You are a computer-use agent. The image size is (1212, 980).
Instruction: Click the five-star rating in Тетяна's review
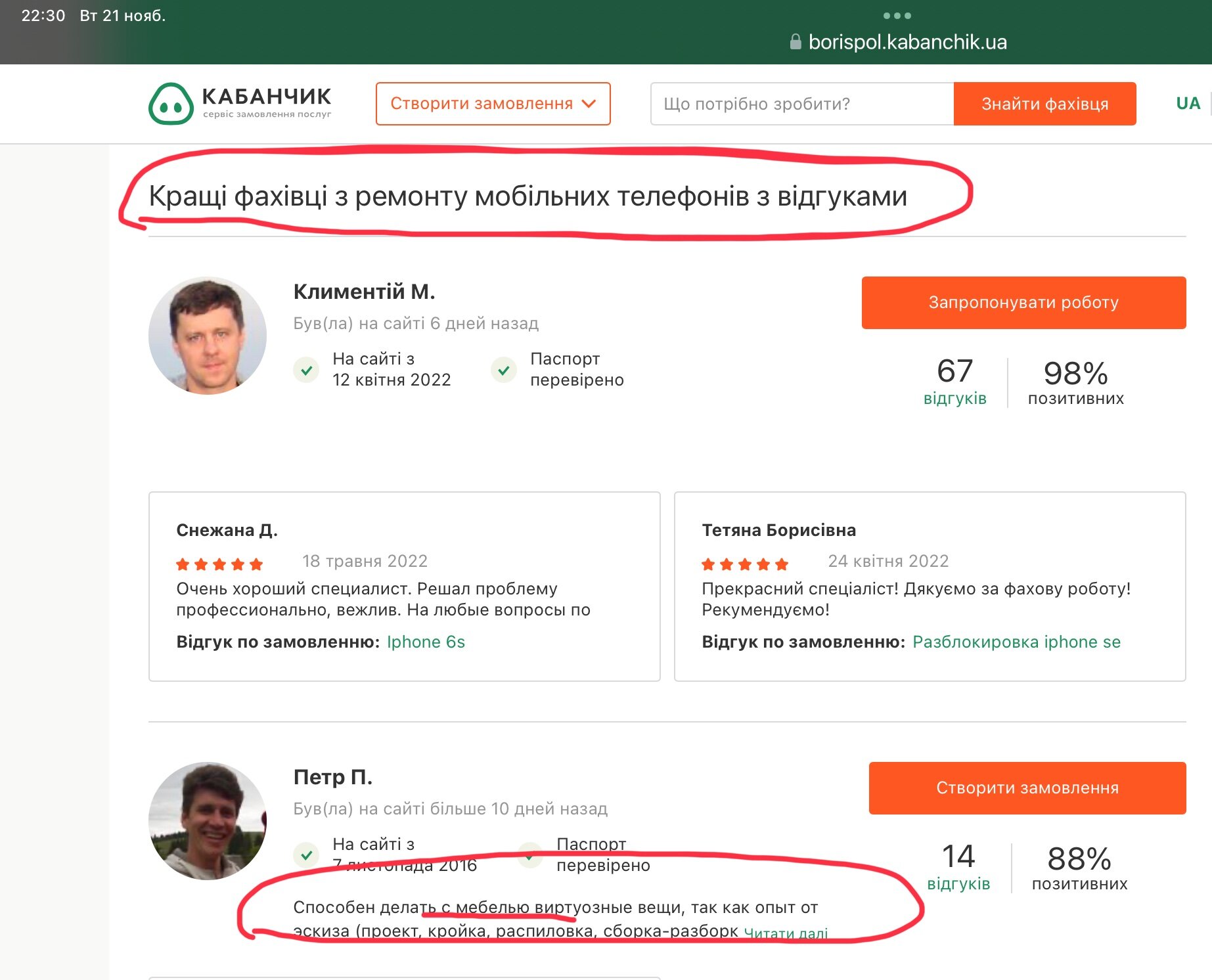(x=745, y=564)
